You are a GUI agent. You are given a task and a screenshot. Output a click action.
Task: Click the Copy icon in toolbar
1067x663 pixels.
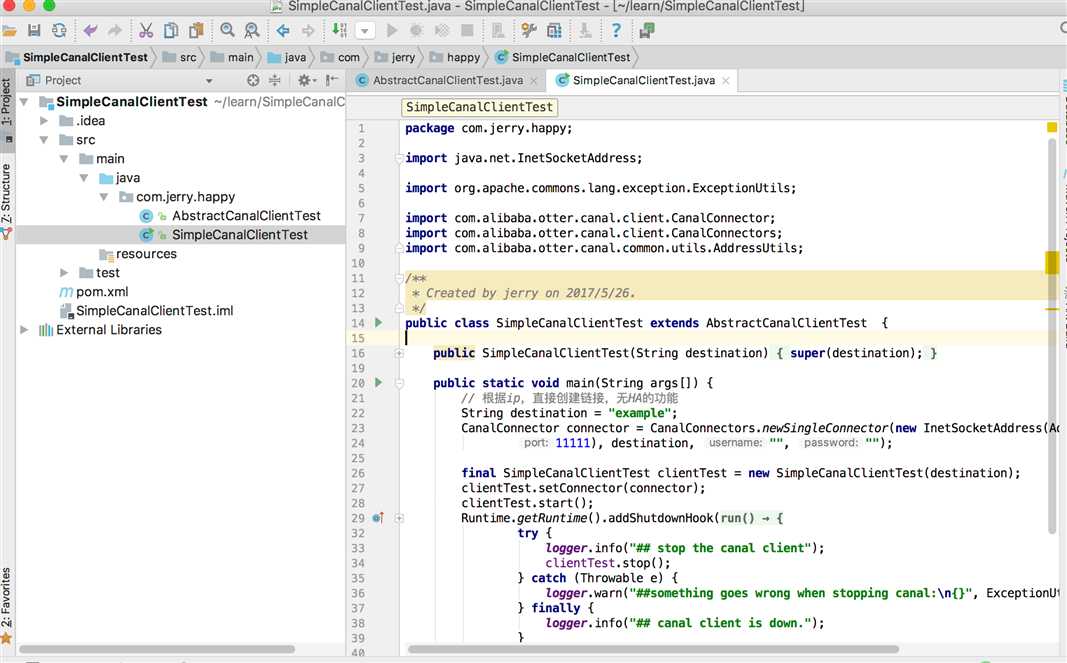coord(171,31)
